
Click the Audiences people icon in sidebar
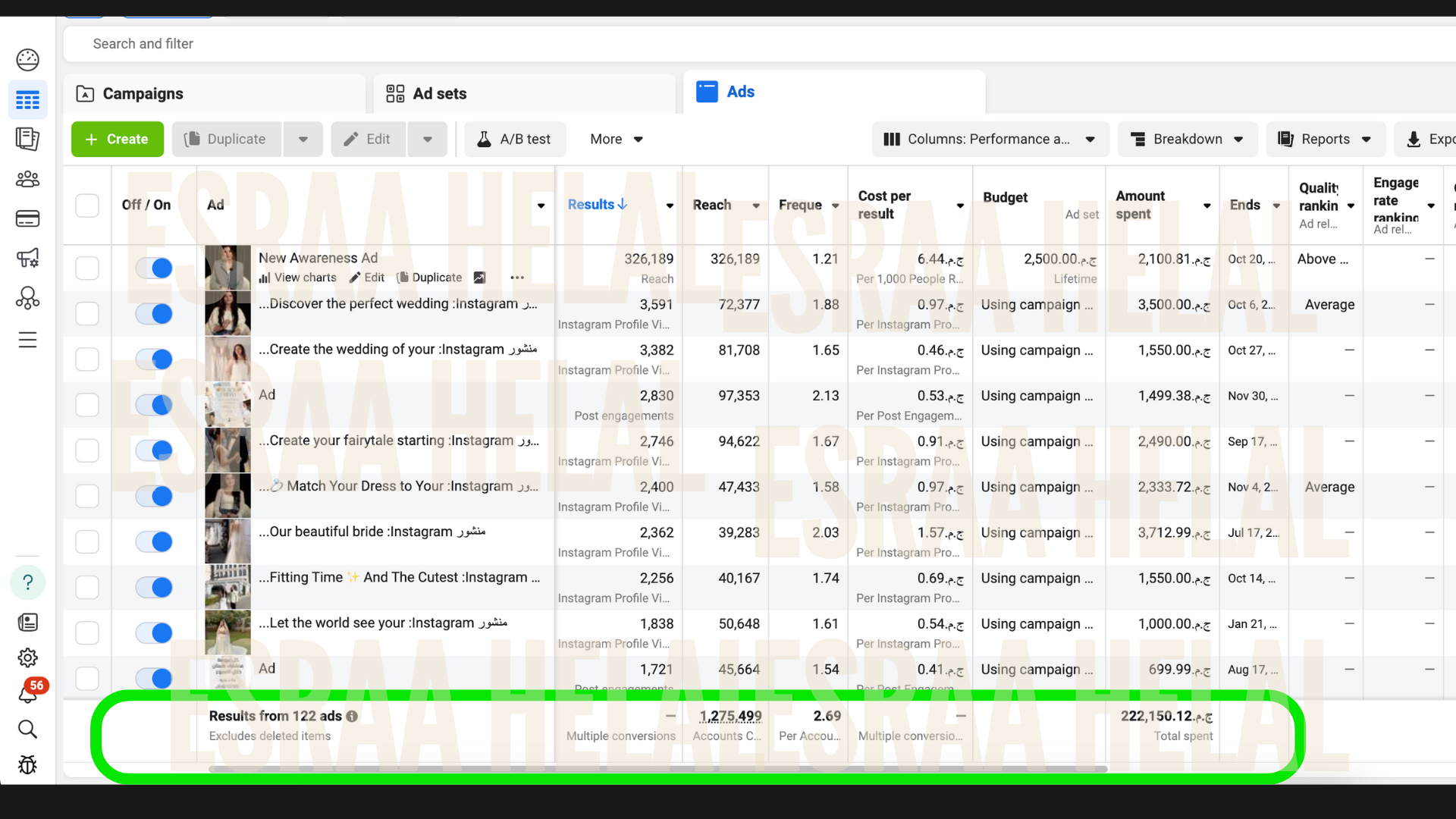pos(28,179)
